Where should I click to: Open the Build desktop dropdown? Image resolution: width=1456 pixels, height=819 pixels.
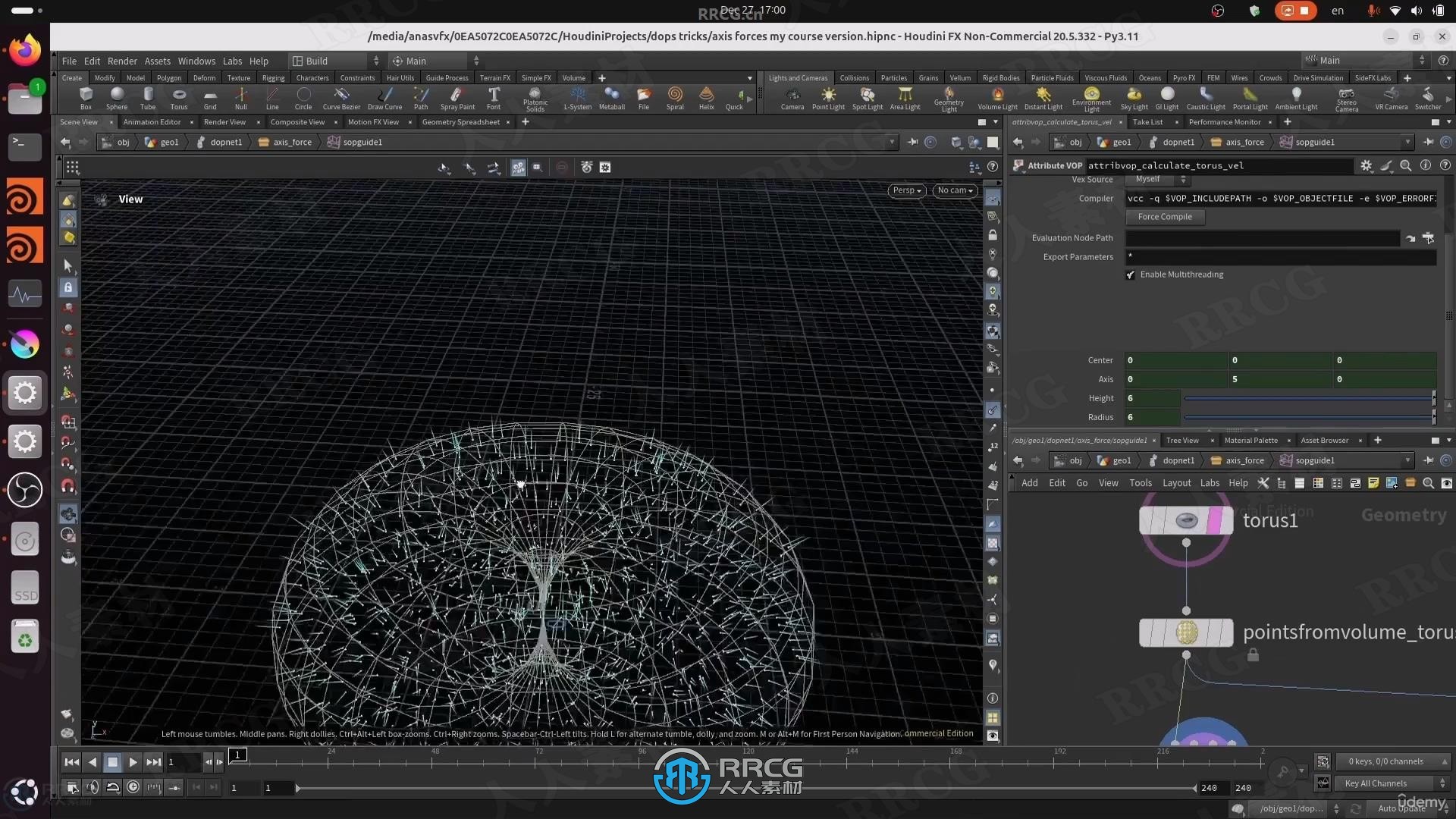335,61
